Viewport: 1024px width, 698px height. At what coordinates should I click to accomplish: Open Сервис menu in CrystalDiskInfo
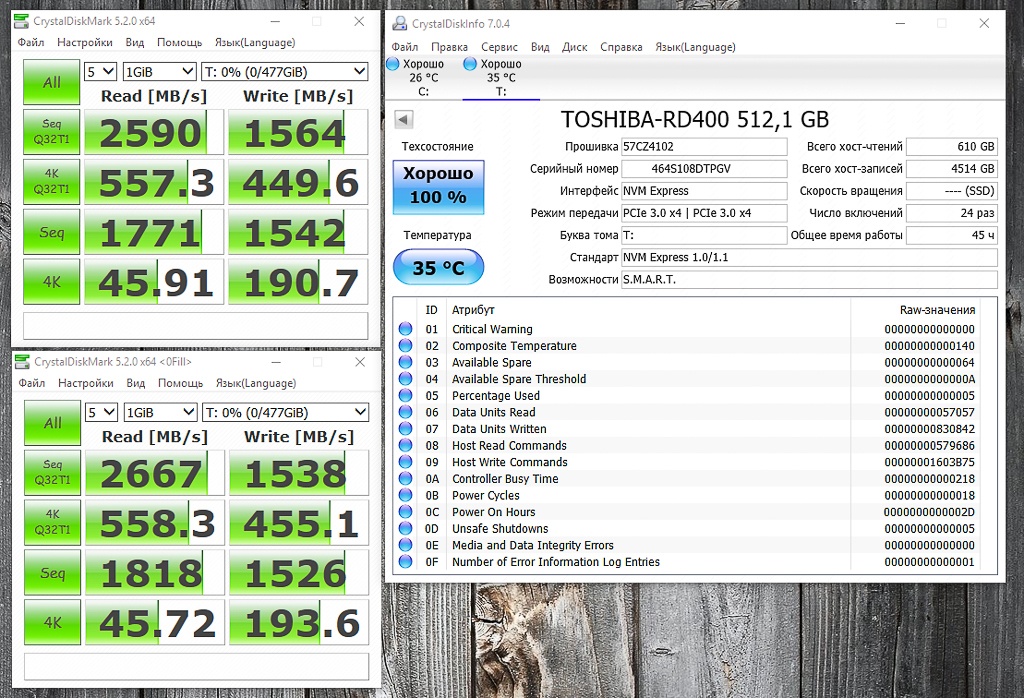[499, 47]
